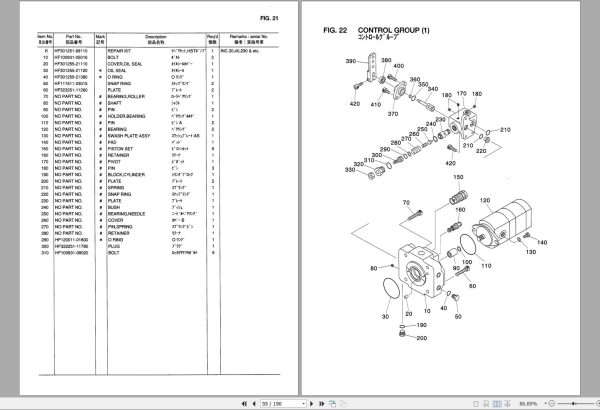Screen dimensions: 600x410
Task: Select the SWASH PLATE ASSY description
Action: tap(129, 136)
